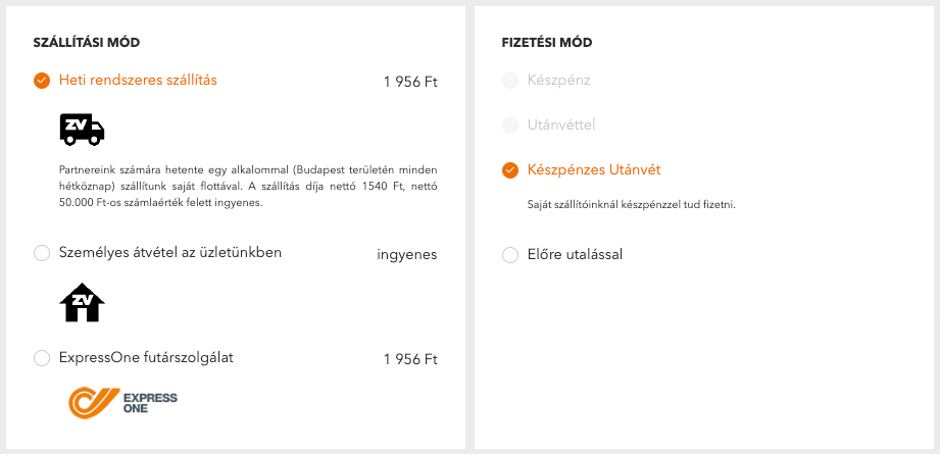Click the 1 956 Ft price of ExpressOne

410,359
